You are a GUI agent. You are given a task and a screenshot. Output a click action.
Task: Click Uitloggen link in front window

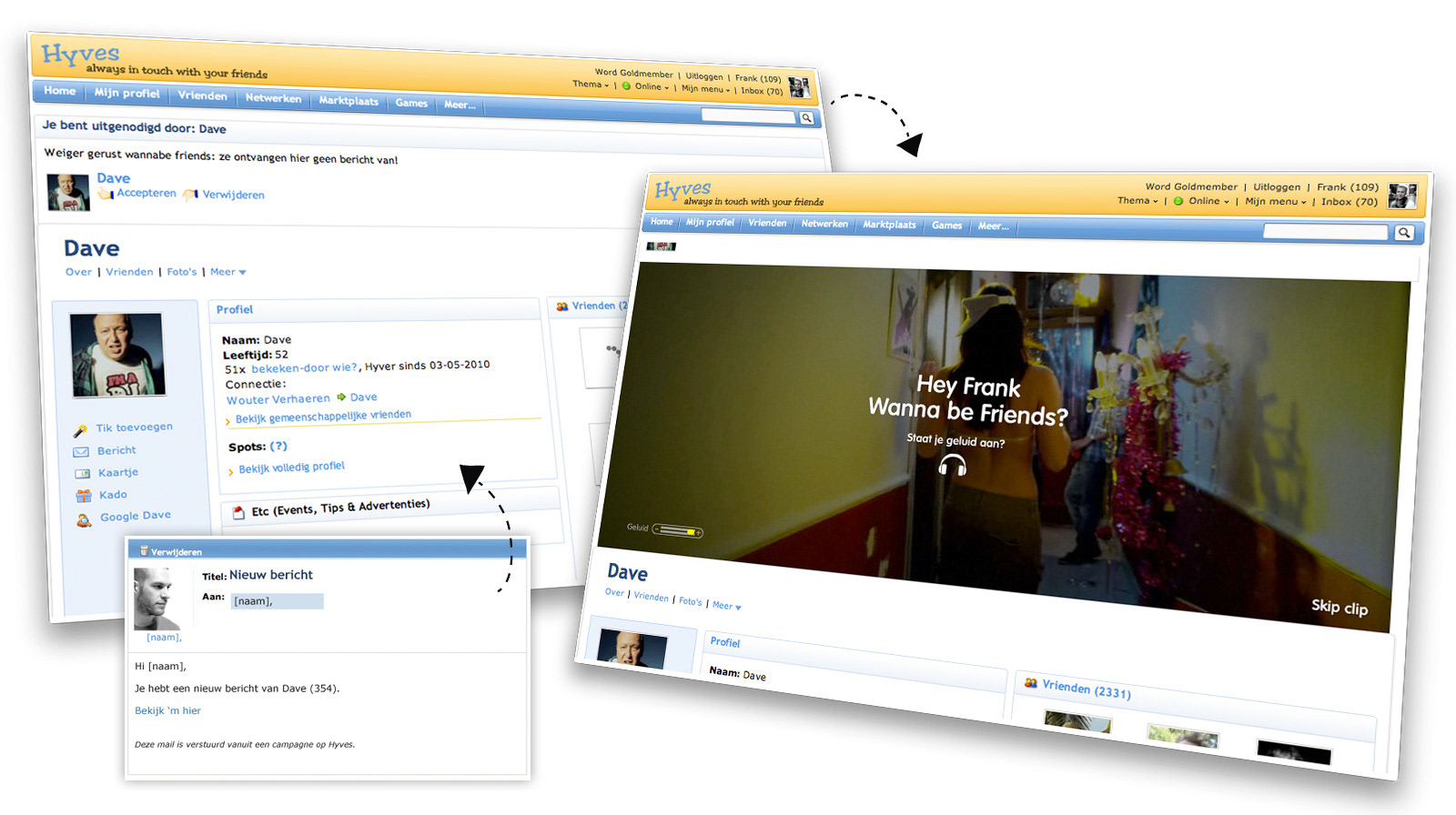(1277, 186)
